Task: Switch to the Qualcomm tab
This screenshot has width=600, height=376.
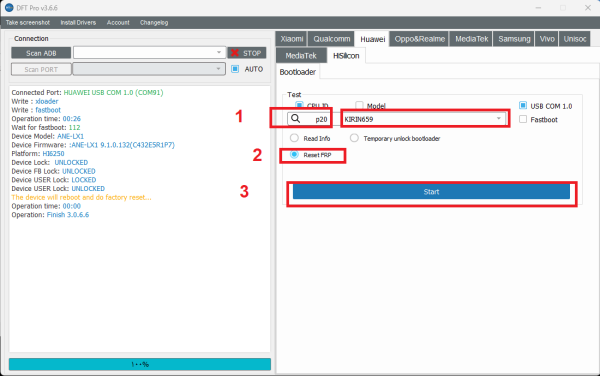Action: 331,39
